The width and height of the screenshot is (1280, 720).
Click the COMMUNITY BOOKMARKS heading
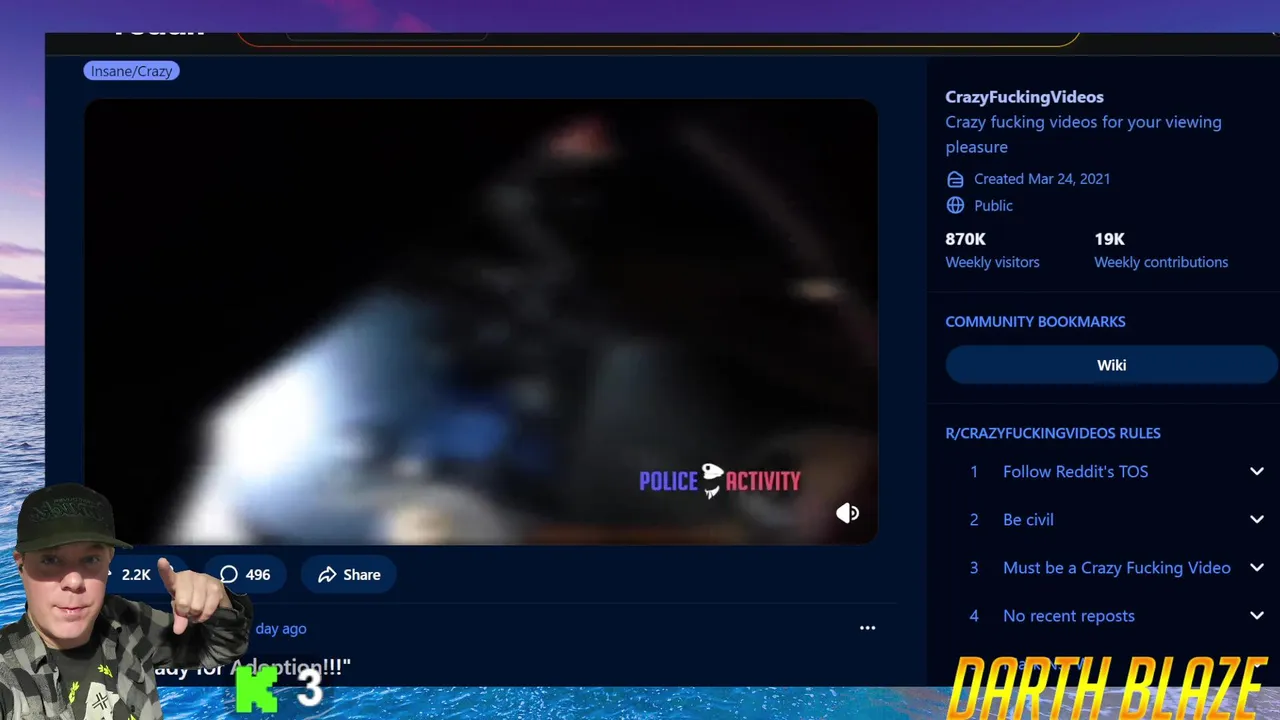[x=1035, y=321]
